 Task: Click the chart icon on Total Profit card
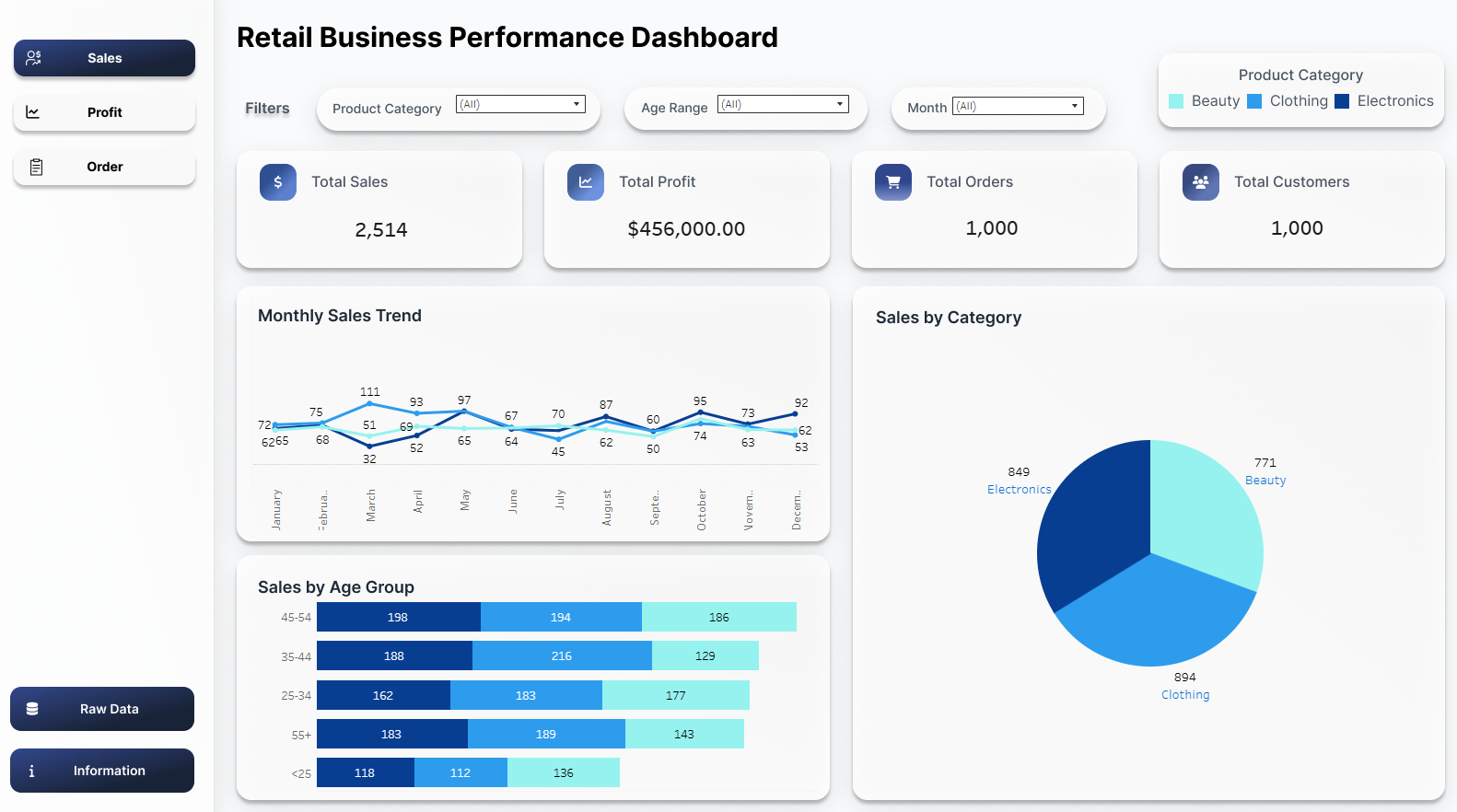click(586, 182)
